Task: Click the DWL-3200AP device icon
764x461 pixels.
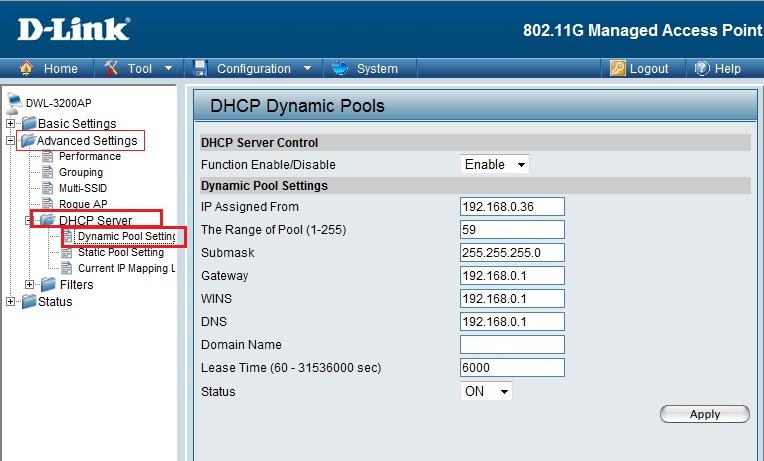Action: pyautogui.click(x=15, y=103)
